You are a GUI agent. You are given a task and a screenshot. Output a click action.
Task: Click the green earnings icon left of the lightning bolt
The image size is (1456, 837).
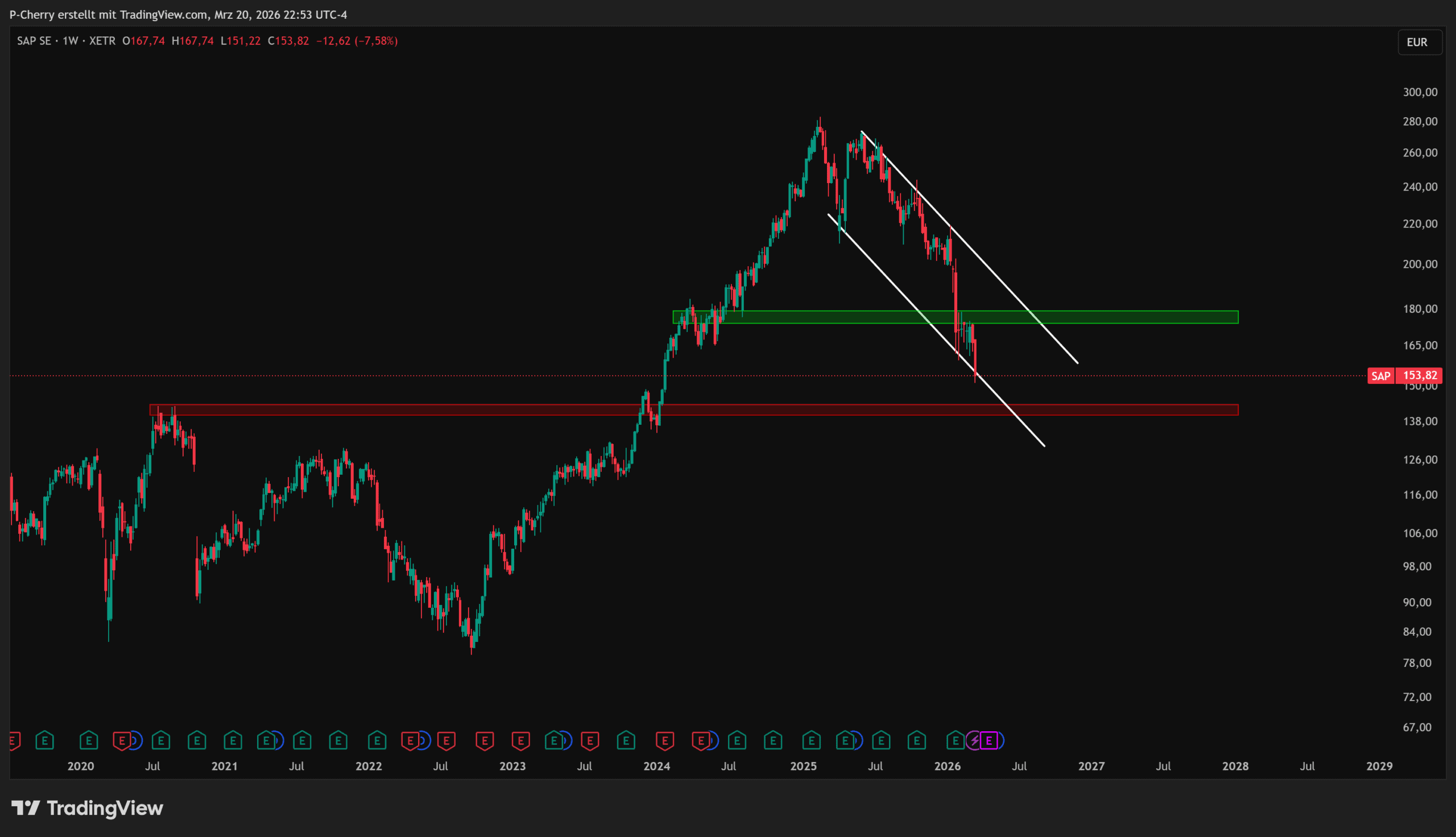(x=955, y=740)
